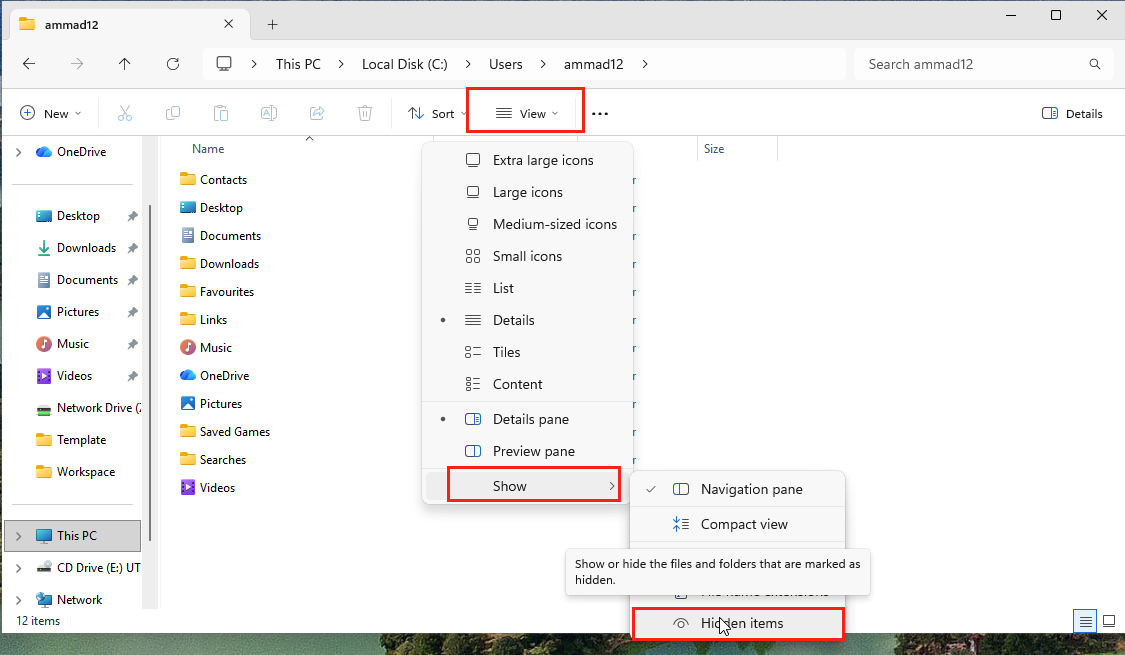Choose Tiles layout from View menu

(x=506, y=352)
